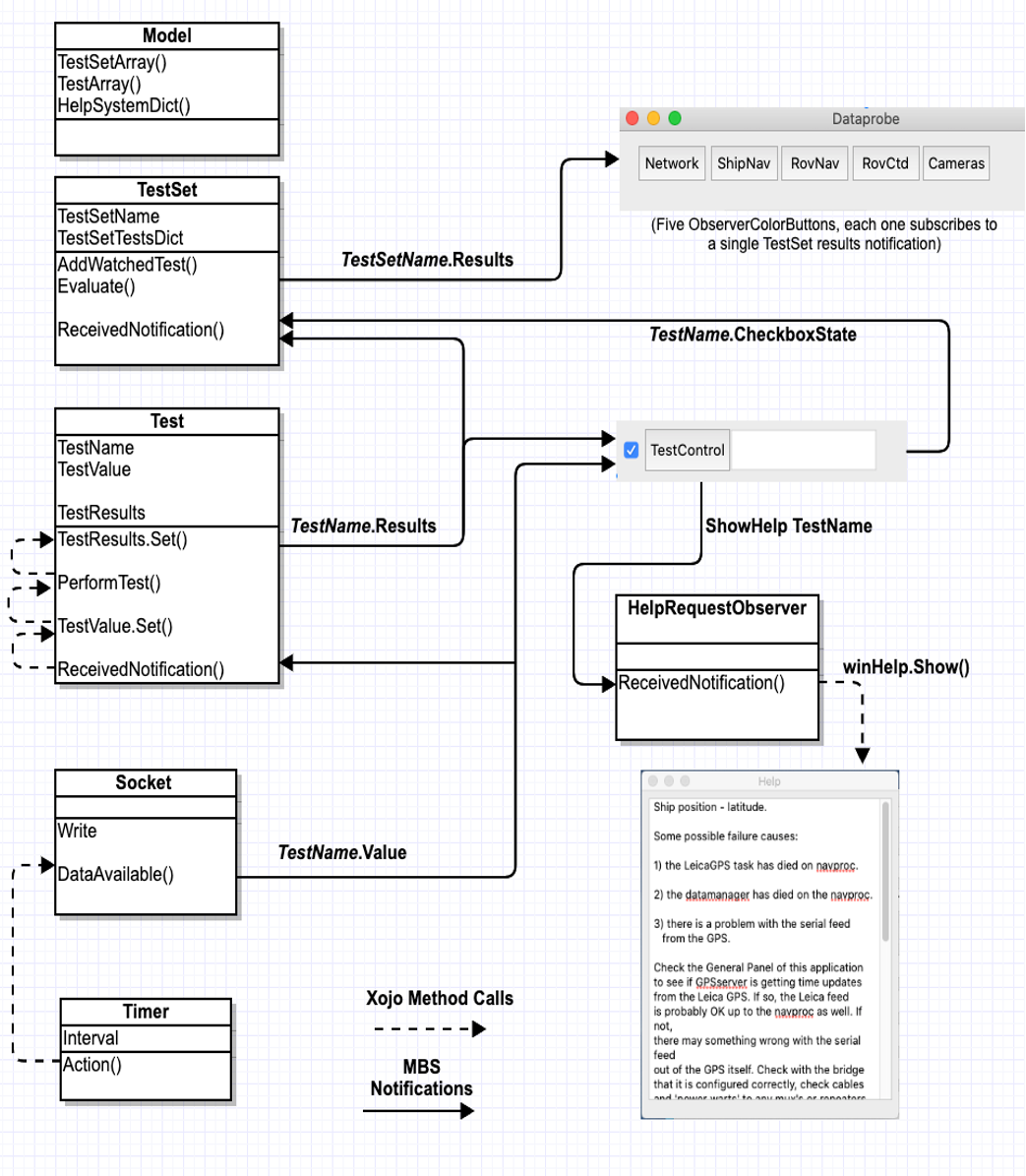Select the Model class box header

point(167,35)
